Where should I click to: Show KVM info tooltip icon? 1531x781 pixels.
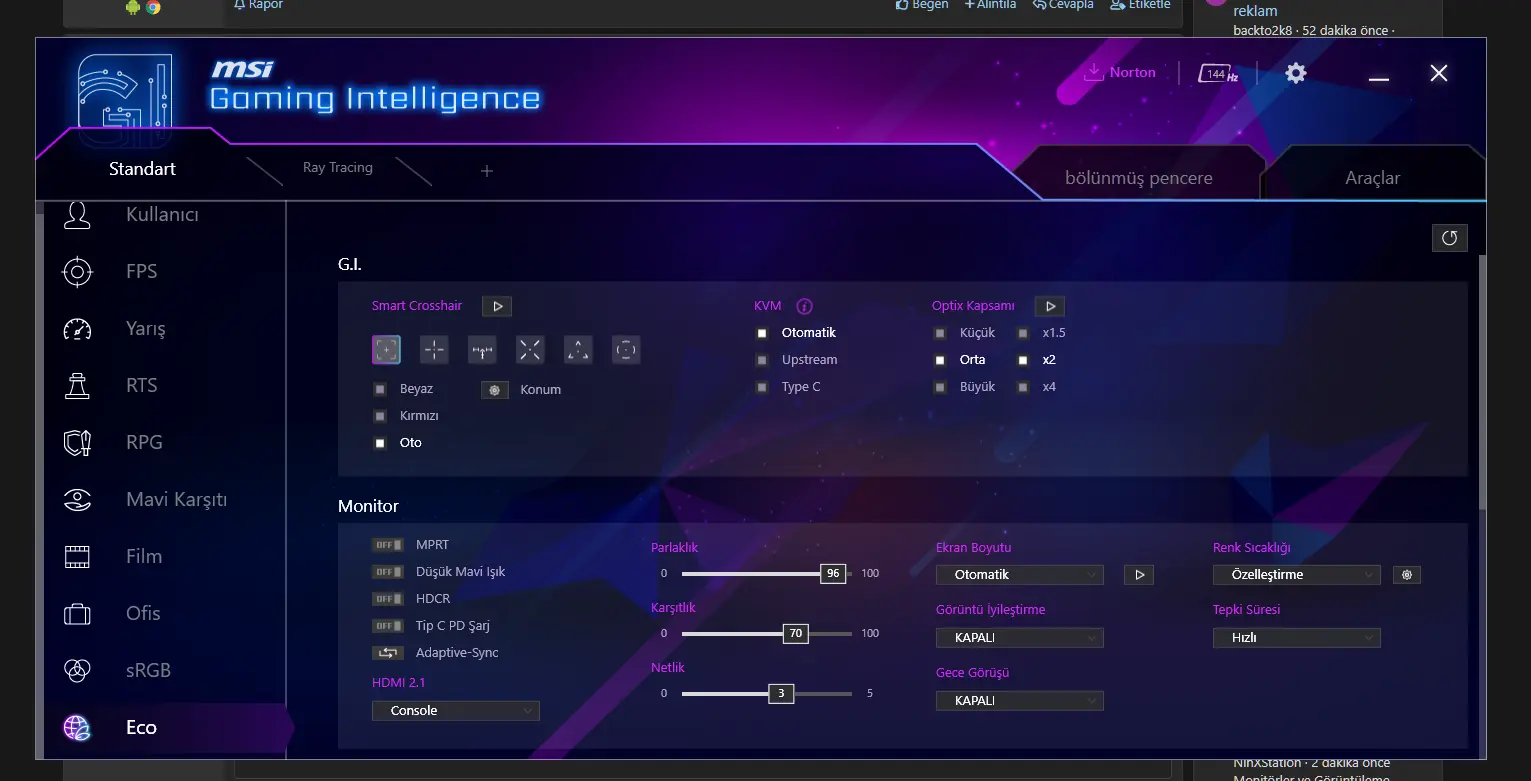(804, 306)
